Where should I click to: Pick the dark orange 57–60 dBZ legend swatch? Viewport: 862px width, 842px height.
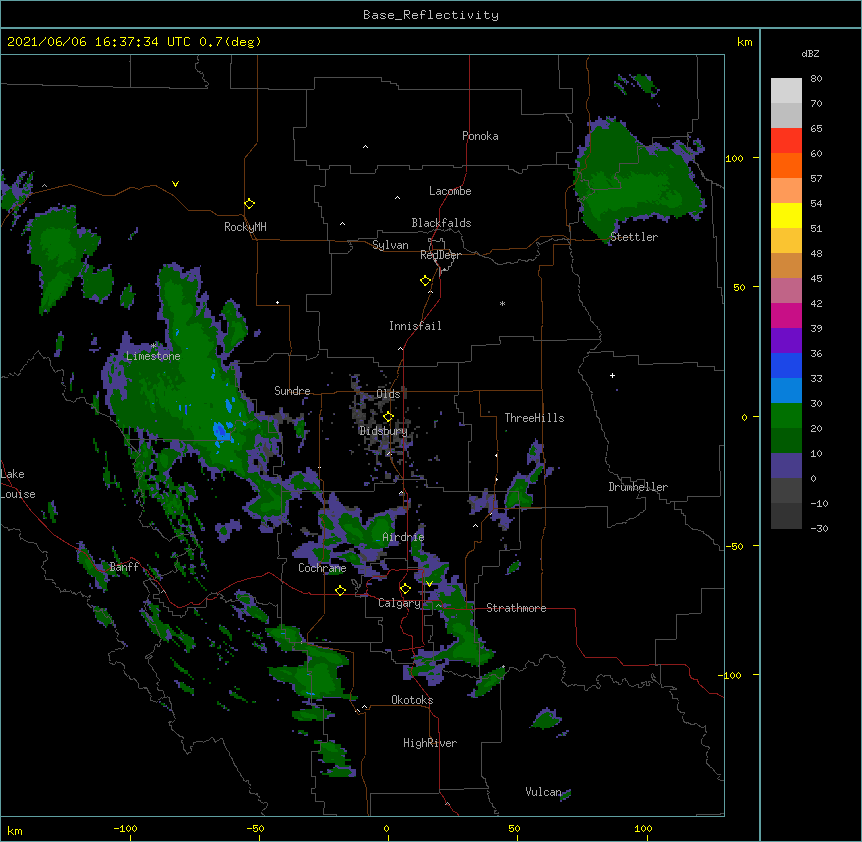coord(786,165)
